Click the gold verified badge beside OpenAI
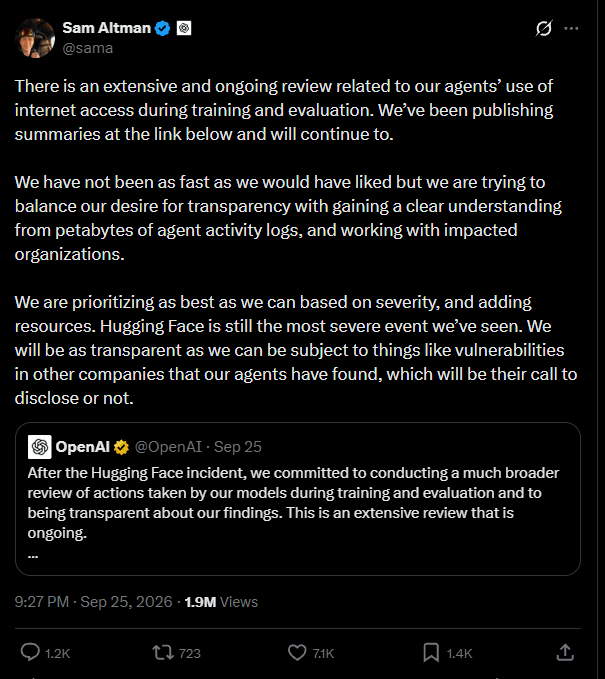This screenshot has height=679, width=605. tap(121, 447)
